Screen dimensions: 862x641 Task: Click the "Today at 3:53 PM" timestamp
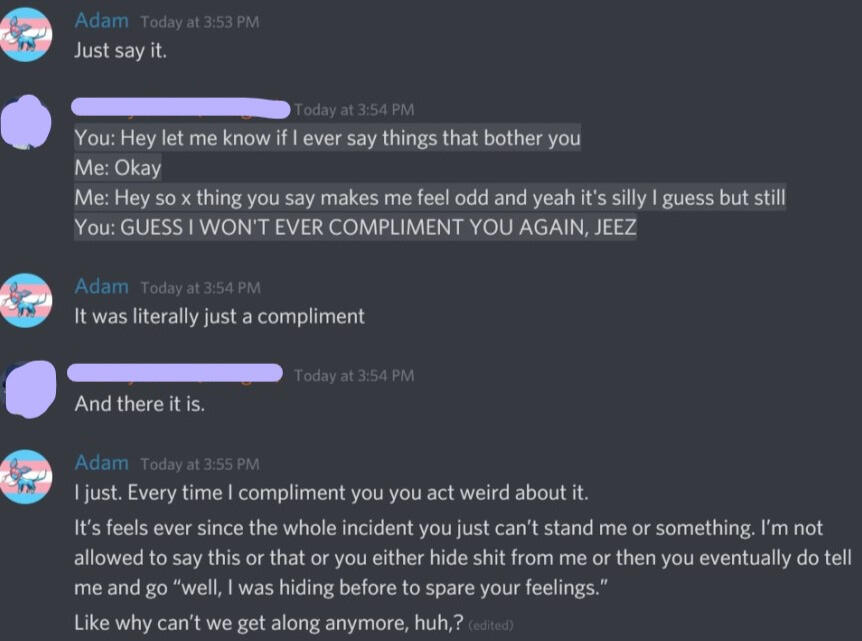point(199,22)
